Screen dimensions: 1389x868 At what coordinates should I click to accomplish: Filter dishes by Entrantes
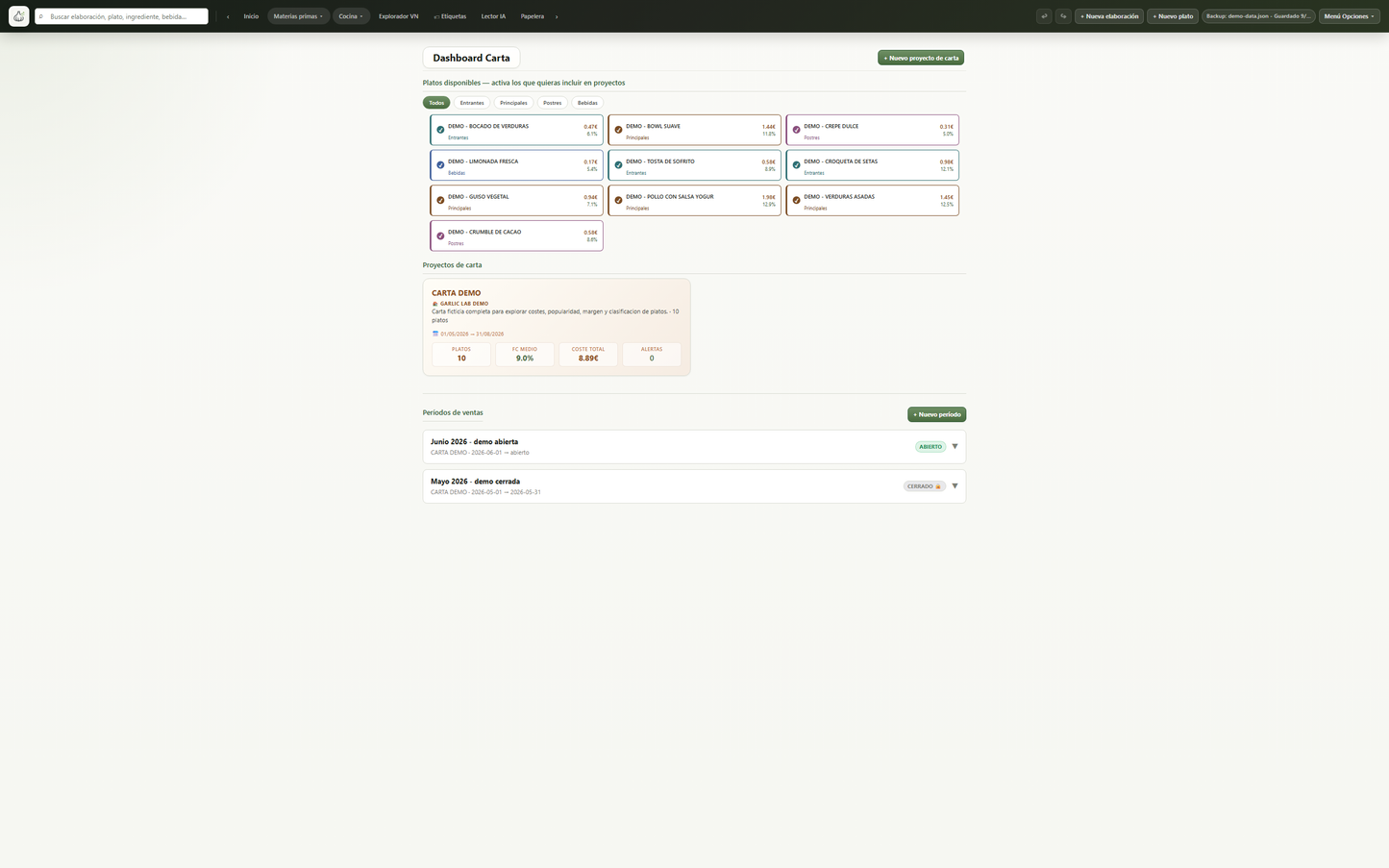(x=472, y=103)
